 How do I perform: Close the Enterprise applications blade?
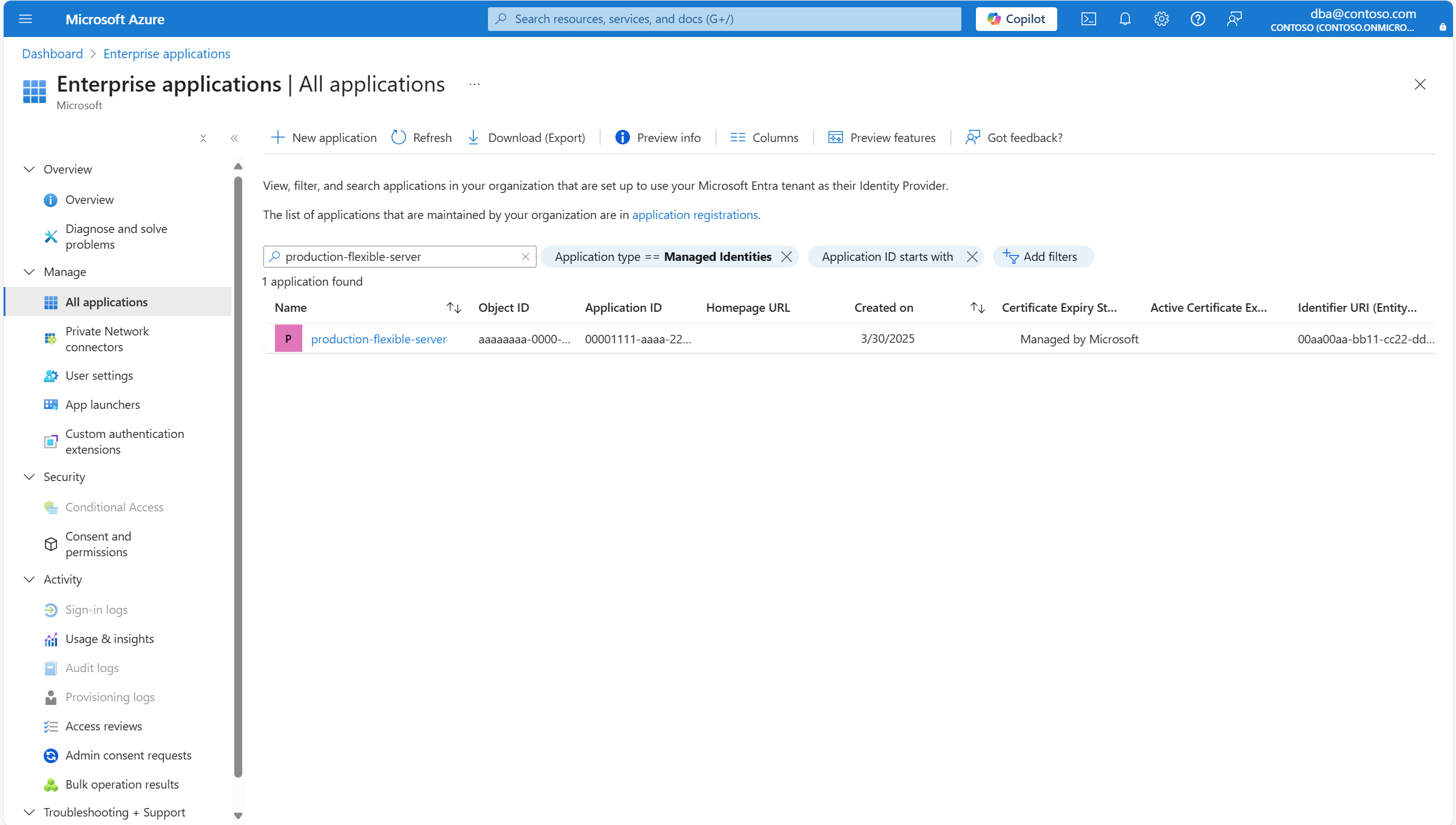[1420, 84]
